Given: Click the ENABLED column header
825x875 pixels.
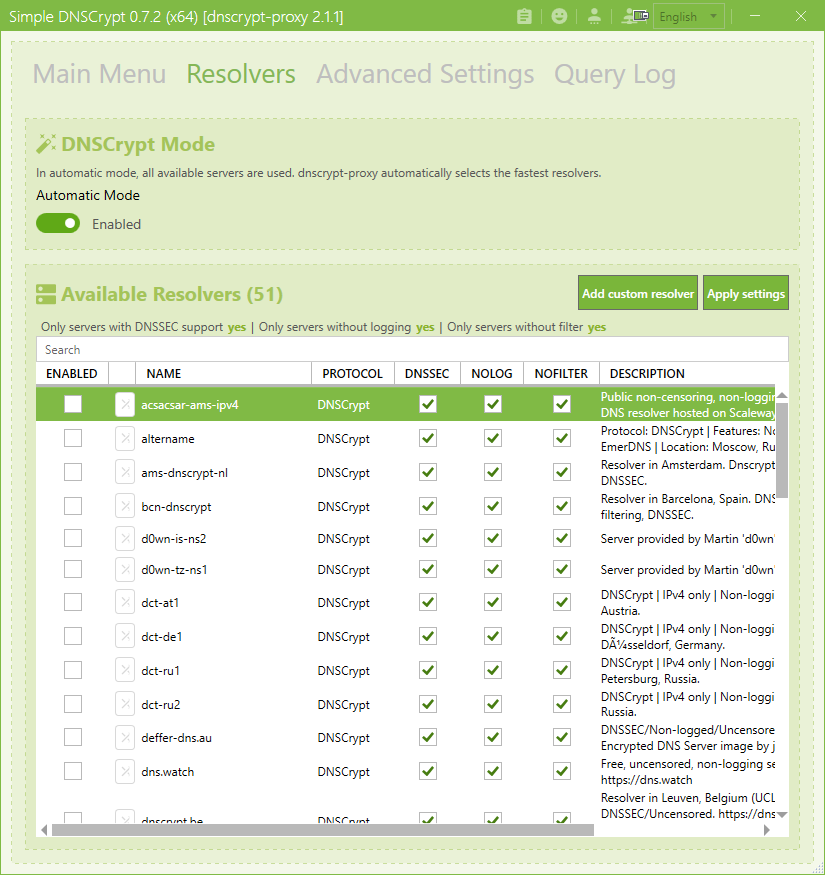Looking at the screenshot, I should [72, 373].
